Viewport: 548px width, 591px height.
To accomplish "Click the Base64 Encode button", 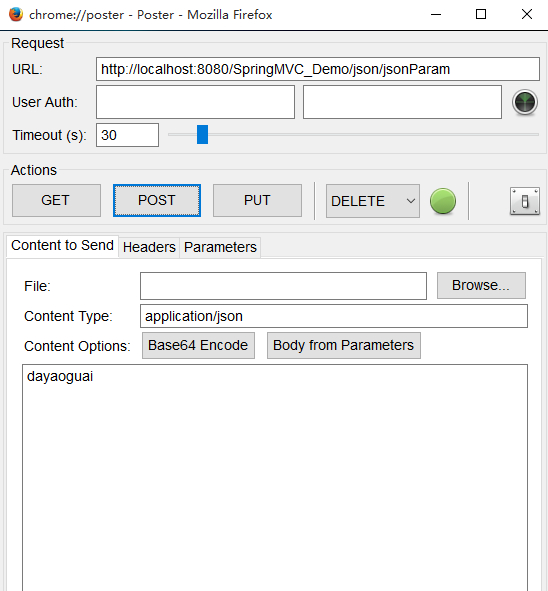I will (x=198, y=345).
